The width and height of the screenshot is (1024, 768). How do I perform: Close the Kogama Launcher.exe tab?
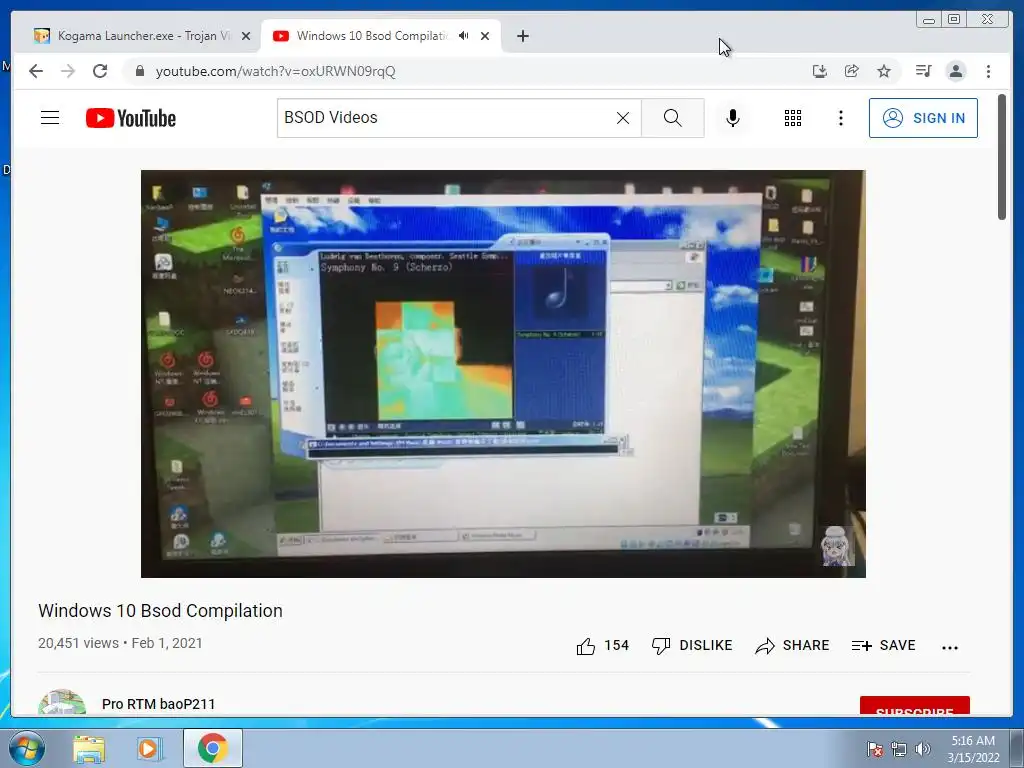click(x=246, y=36)
